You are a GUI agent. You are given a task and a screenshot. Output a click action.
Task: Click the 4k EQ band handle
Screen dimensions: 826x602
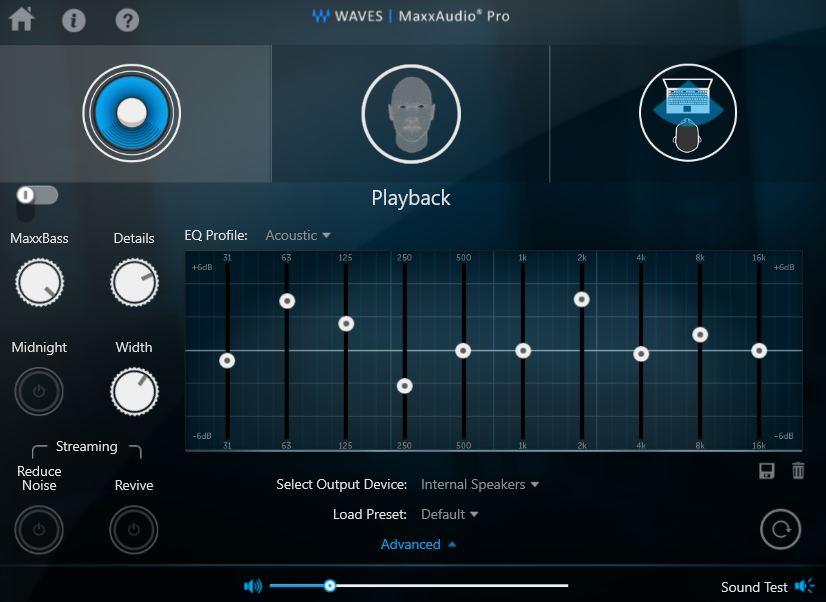point(641,354)
